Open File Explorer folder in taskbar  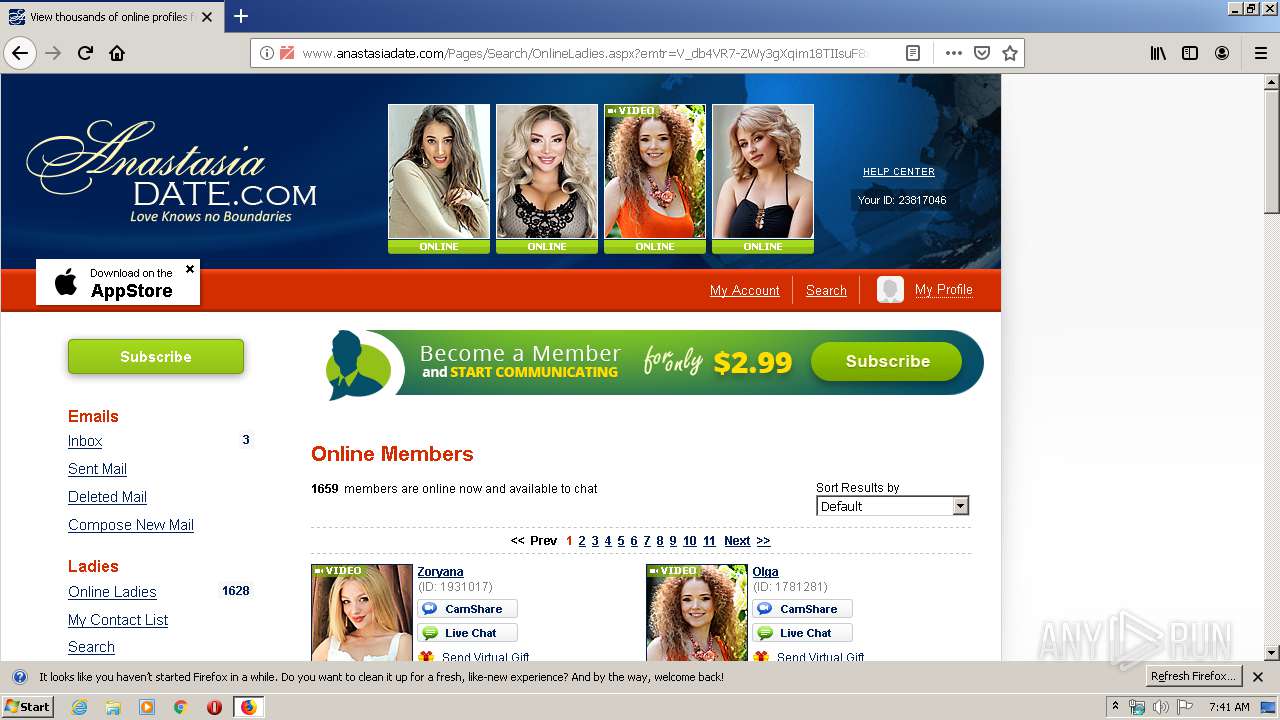(x=113, y=707)
